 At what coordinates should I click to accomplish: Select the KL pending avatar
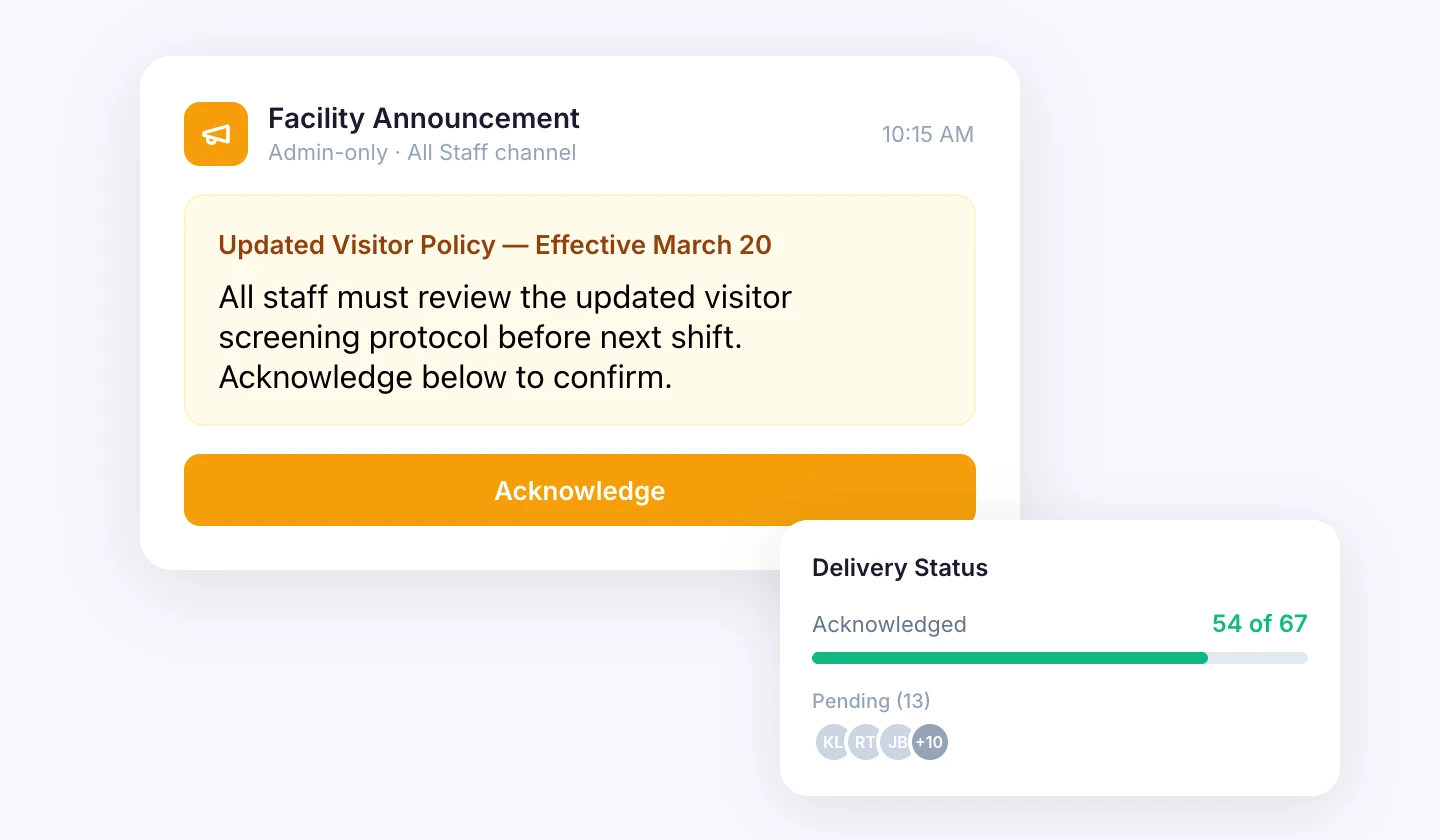[x=833, y=742]
